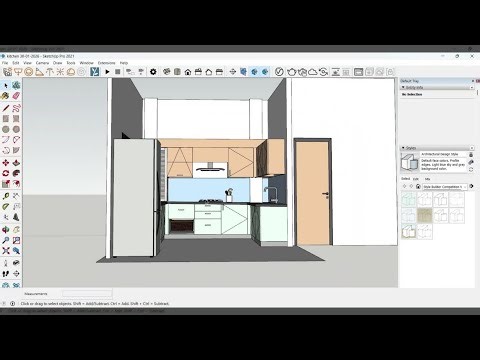Activate the Move tool
Viewport: 480px width, 360px height.
(x=6, y=163)
